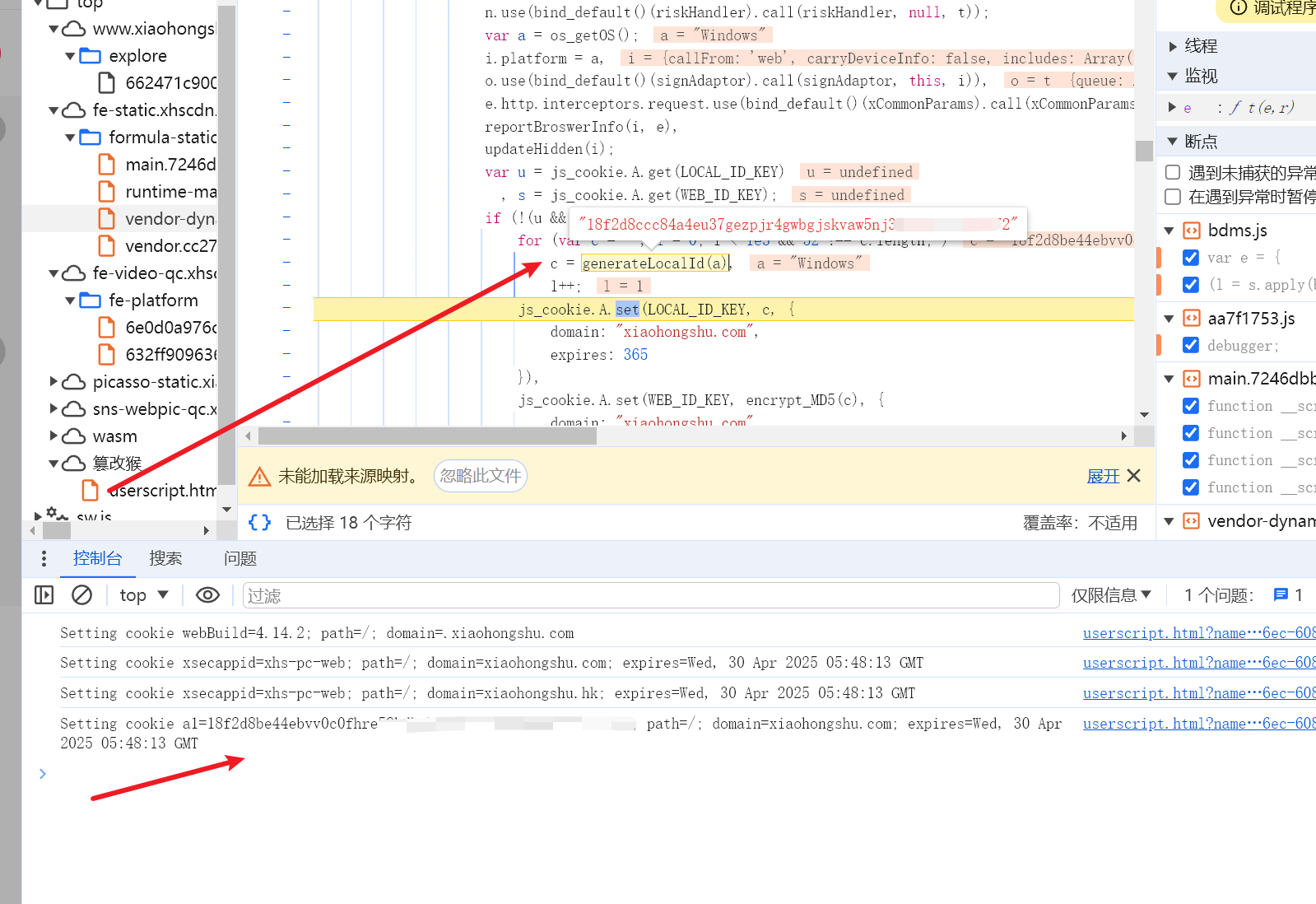This screenshot has width=1316, height=904.
Task: Click the '已选择 18 个字符' status text
Action: [348, 523]
